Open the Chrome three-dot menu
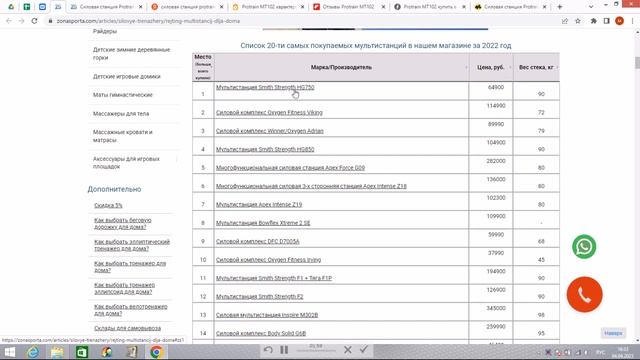The width and height of the screenshot is (640, 360). coord(632,21)
